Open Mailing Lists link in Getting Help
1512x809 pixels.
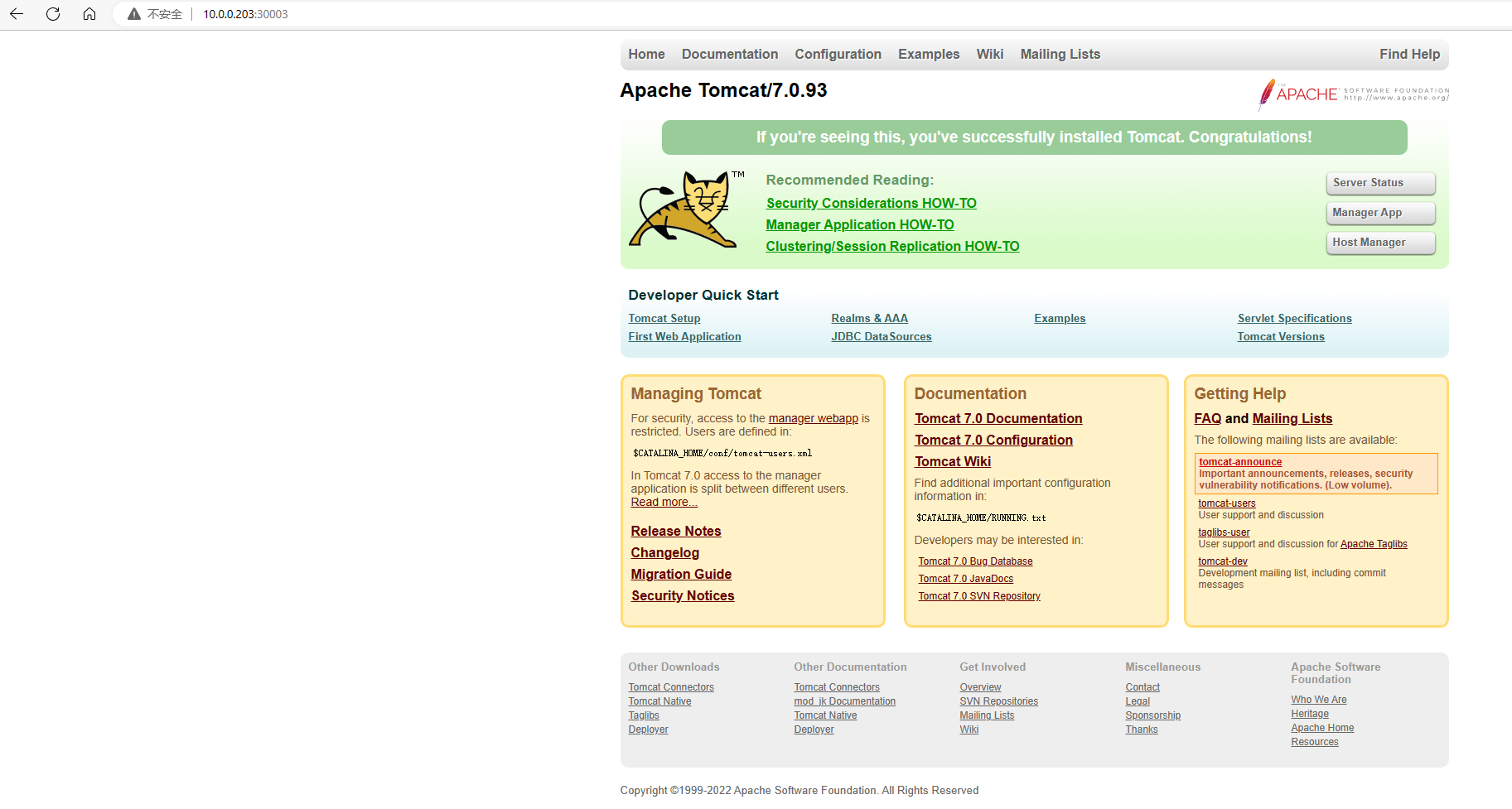[x=1292, y=419]
